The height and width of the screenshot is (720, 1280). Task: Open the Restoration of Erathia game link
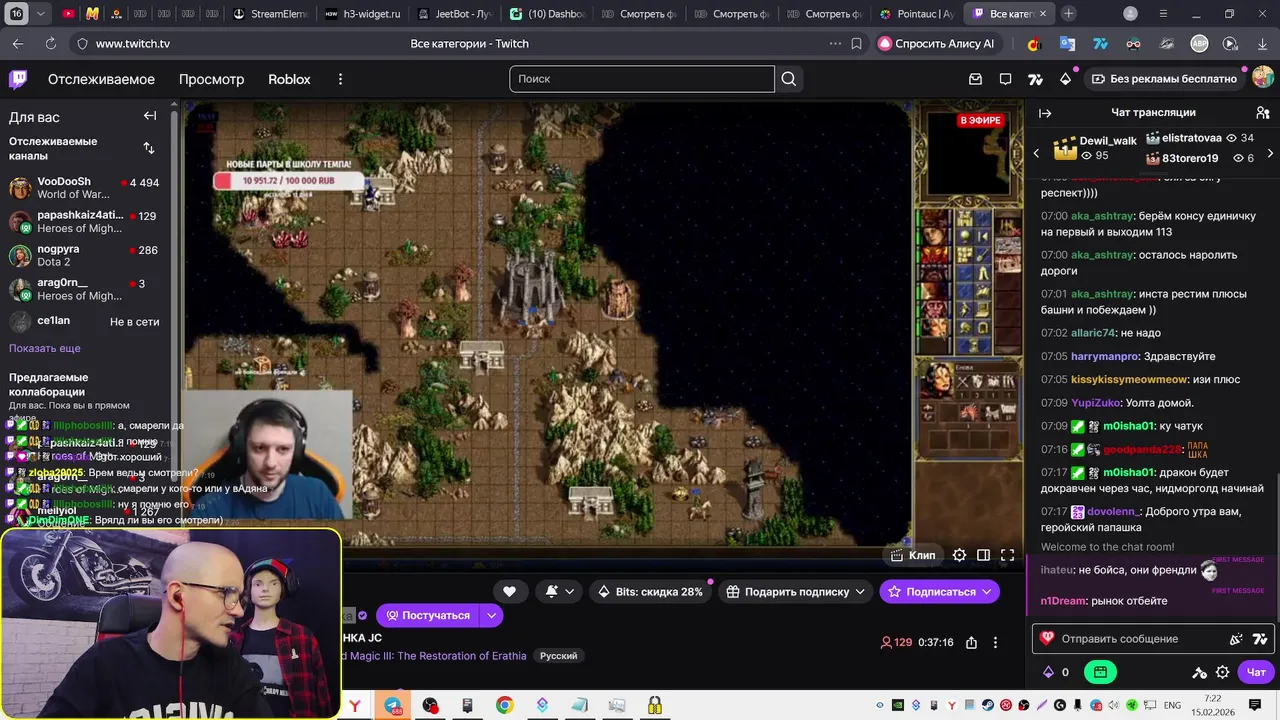pyautogui.click(x=434, y=656)
